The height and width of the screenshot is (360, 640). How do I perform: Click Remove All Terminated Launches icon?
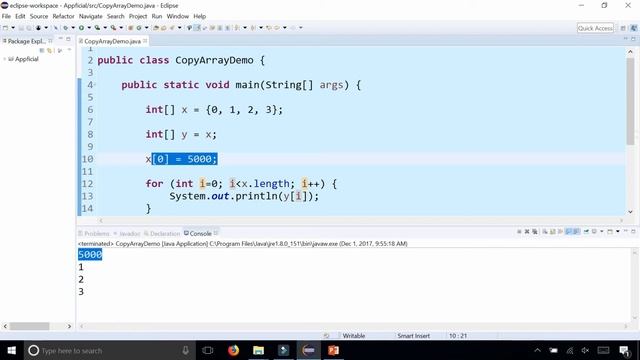[x=535, y=231]
